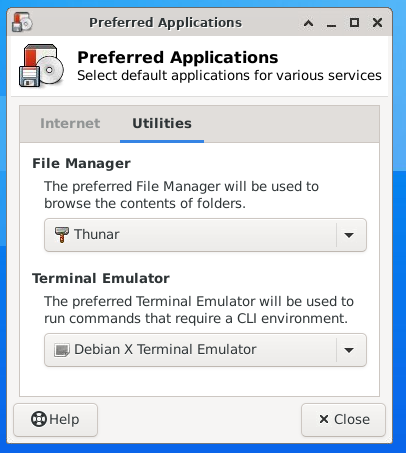Screen dimensions: 406x453
Task: Minimize the Preferred Applications window
Action: (331, 23)
